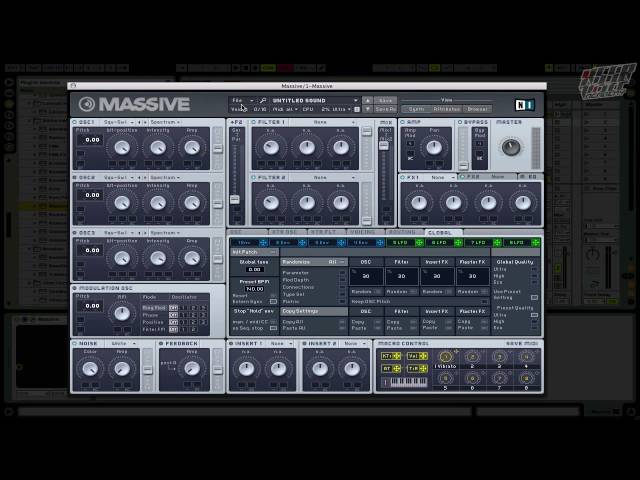The width and height of the screenshot is (640, 480).
Task: Toggle the Feedback power button
Action: (161, 344)
